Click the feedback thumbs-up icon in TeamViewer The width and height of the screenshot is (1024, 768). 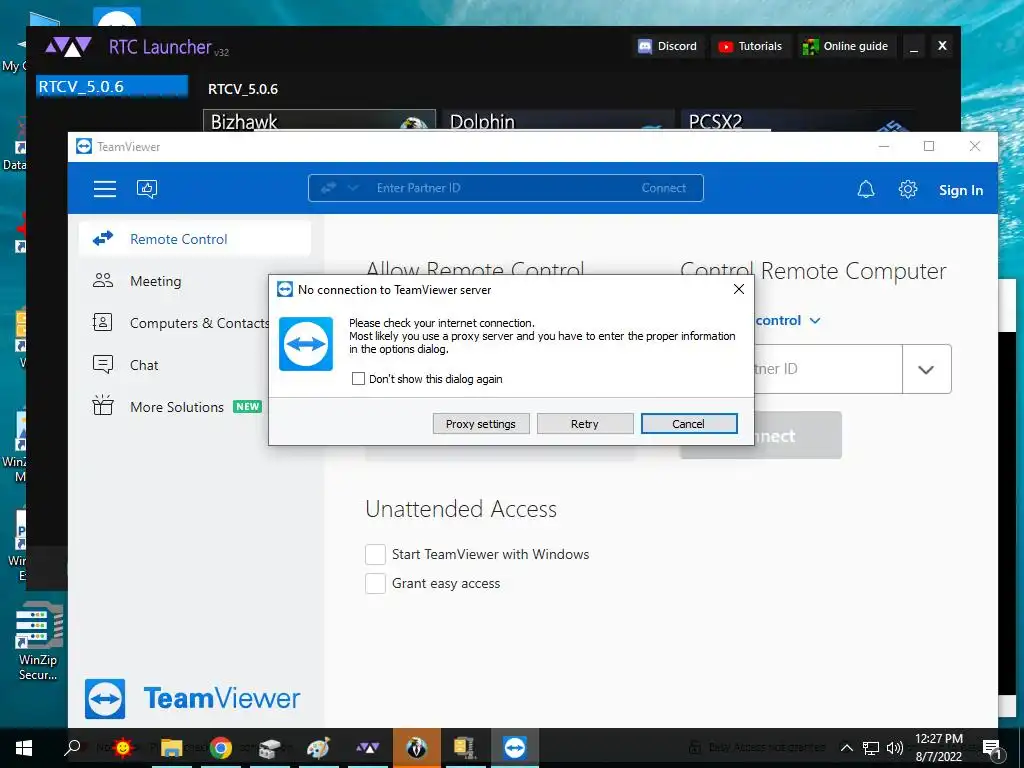coord(147,189)
